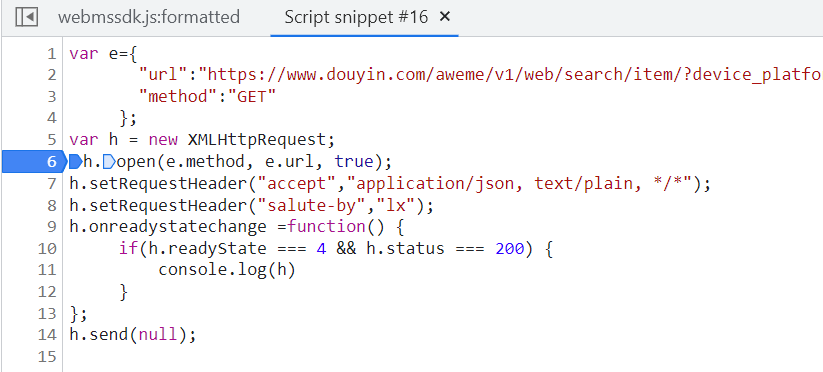The image size is (823, 372).
Task: Show the navigator sidebar panel
Action: click(26, 18)
